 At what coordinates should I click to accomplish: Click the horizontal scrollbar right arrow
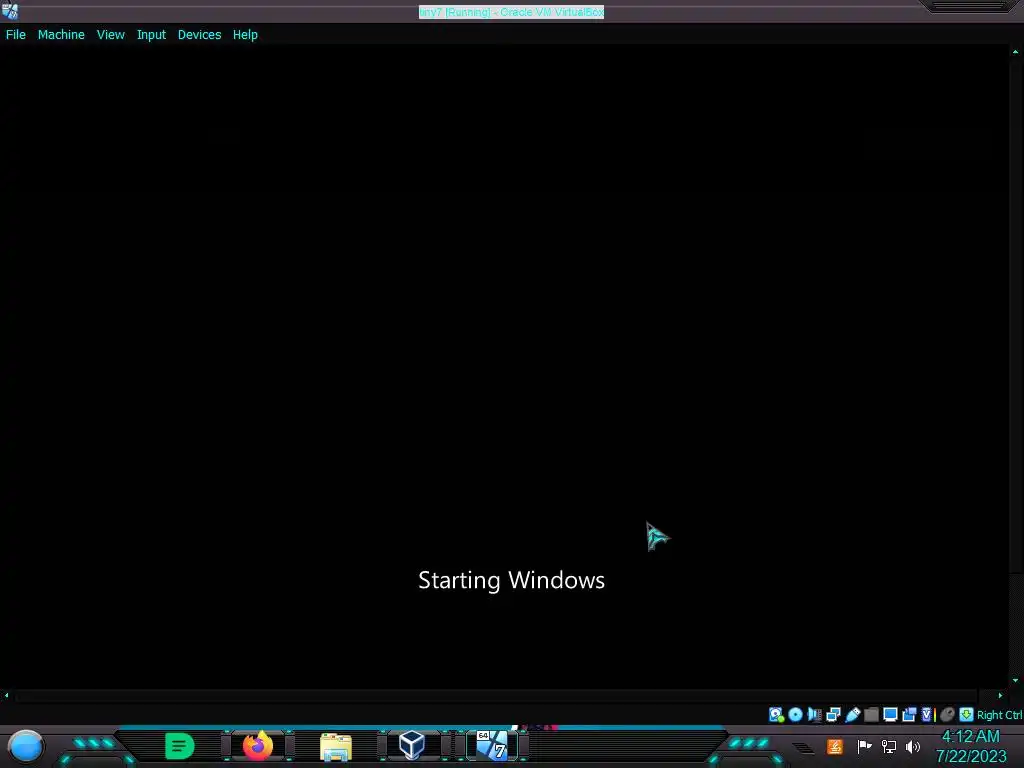pos(1000,696)
